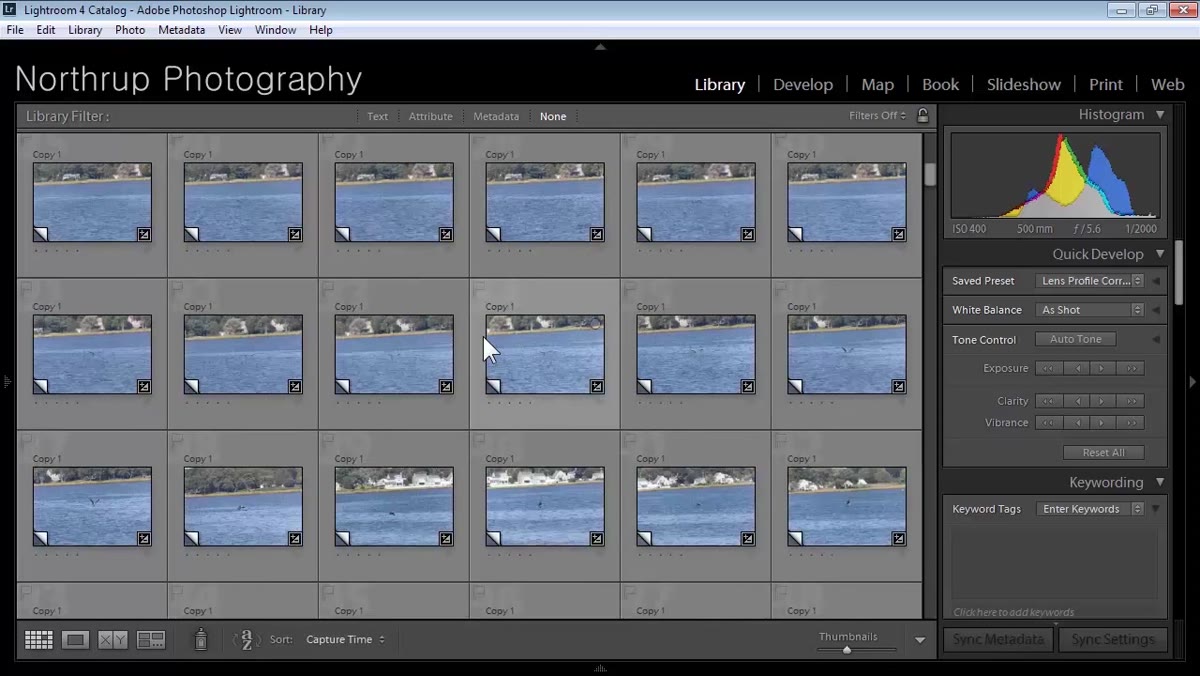Open Saved Preset dropdown Lens Profile Corr

[1089, 281]
